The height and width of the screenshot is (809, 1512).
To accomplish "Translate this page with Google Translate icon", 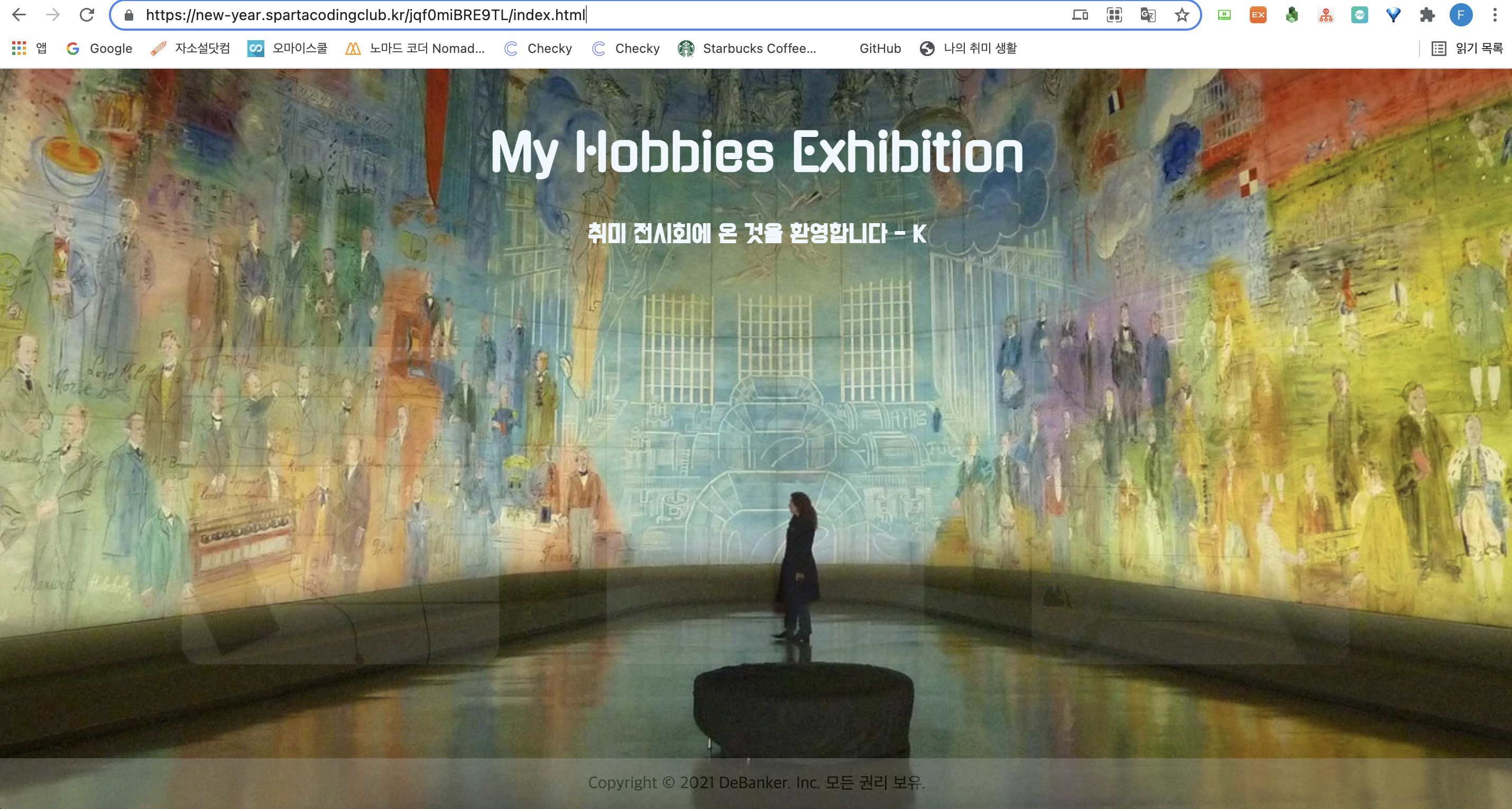I will tap(1148, 15).
